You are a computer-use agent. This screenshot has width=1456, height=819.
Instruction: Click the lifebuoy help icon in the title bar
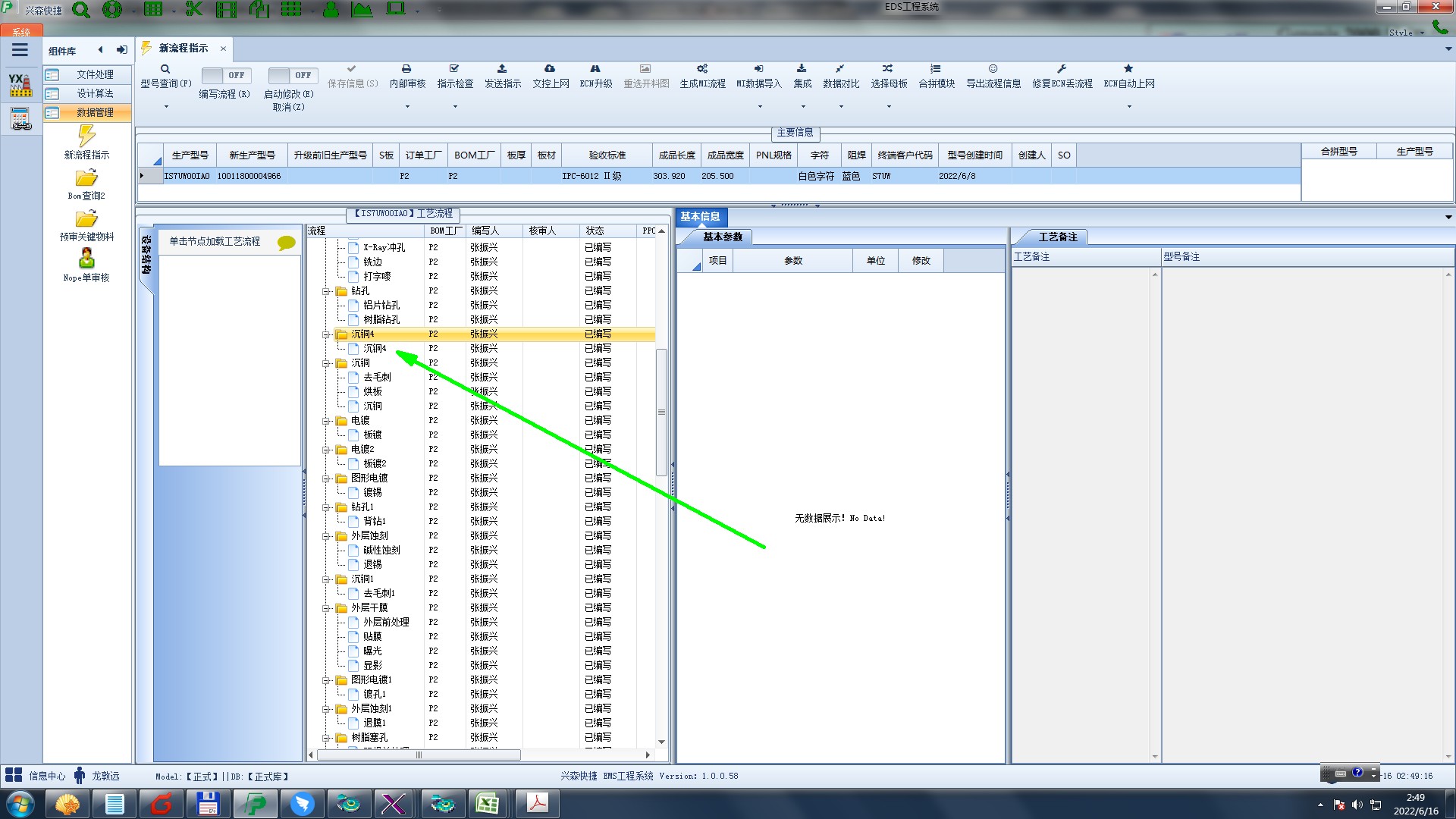(x=112, y=10)
